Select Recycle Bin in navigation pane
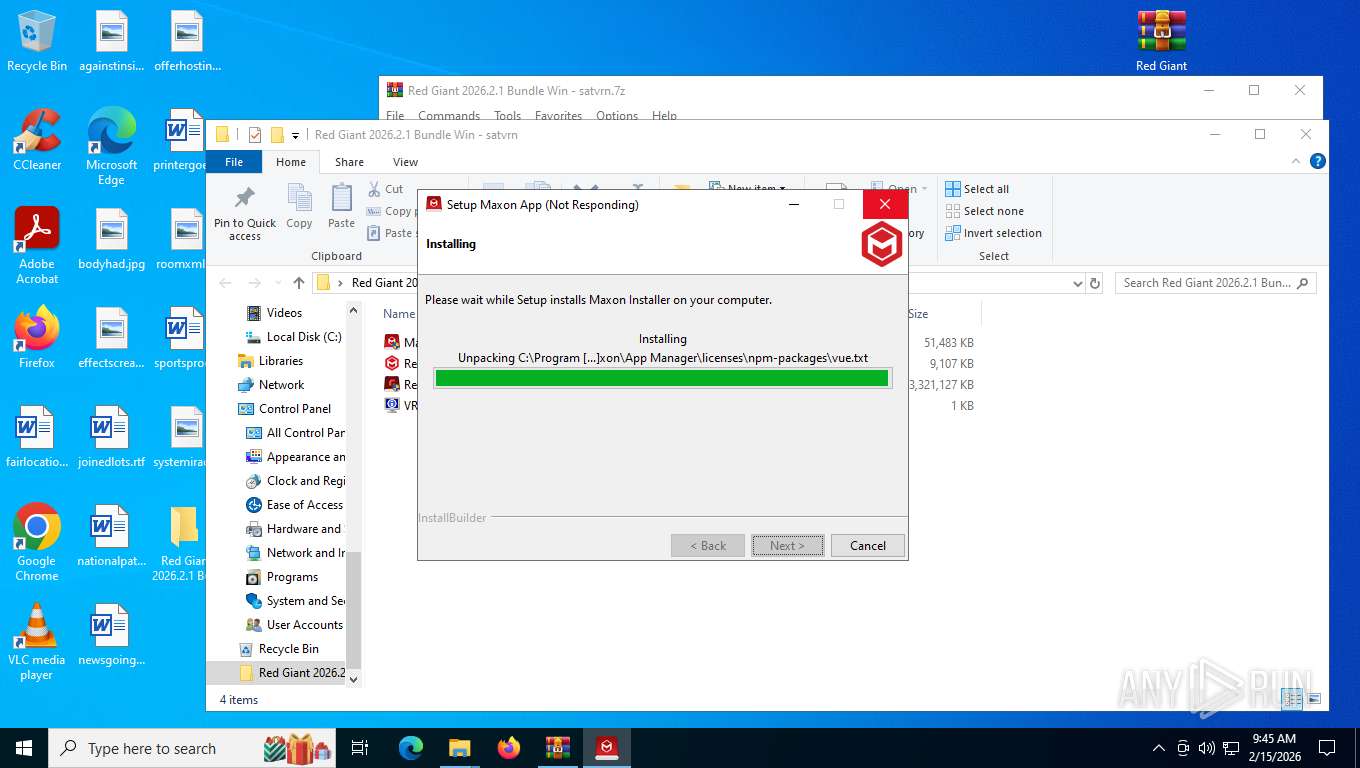Viewport: 1360px width, 768px height. (x=279, y=649)
